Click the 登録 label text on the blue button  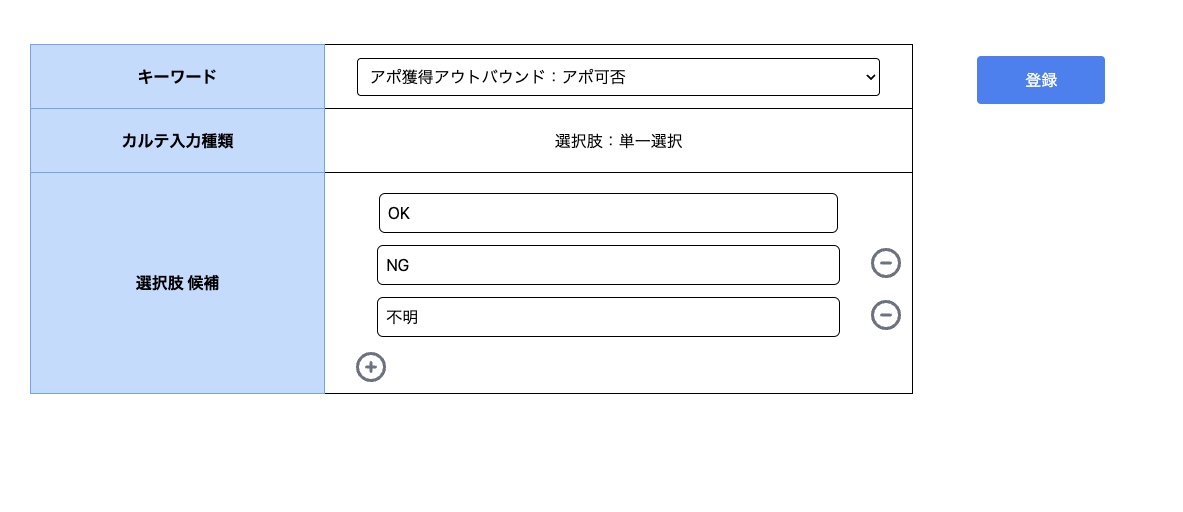click(x=1041, y=81)
